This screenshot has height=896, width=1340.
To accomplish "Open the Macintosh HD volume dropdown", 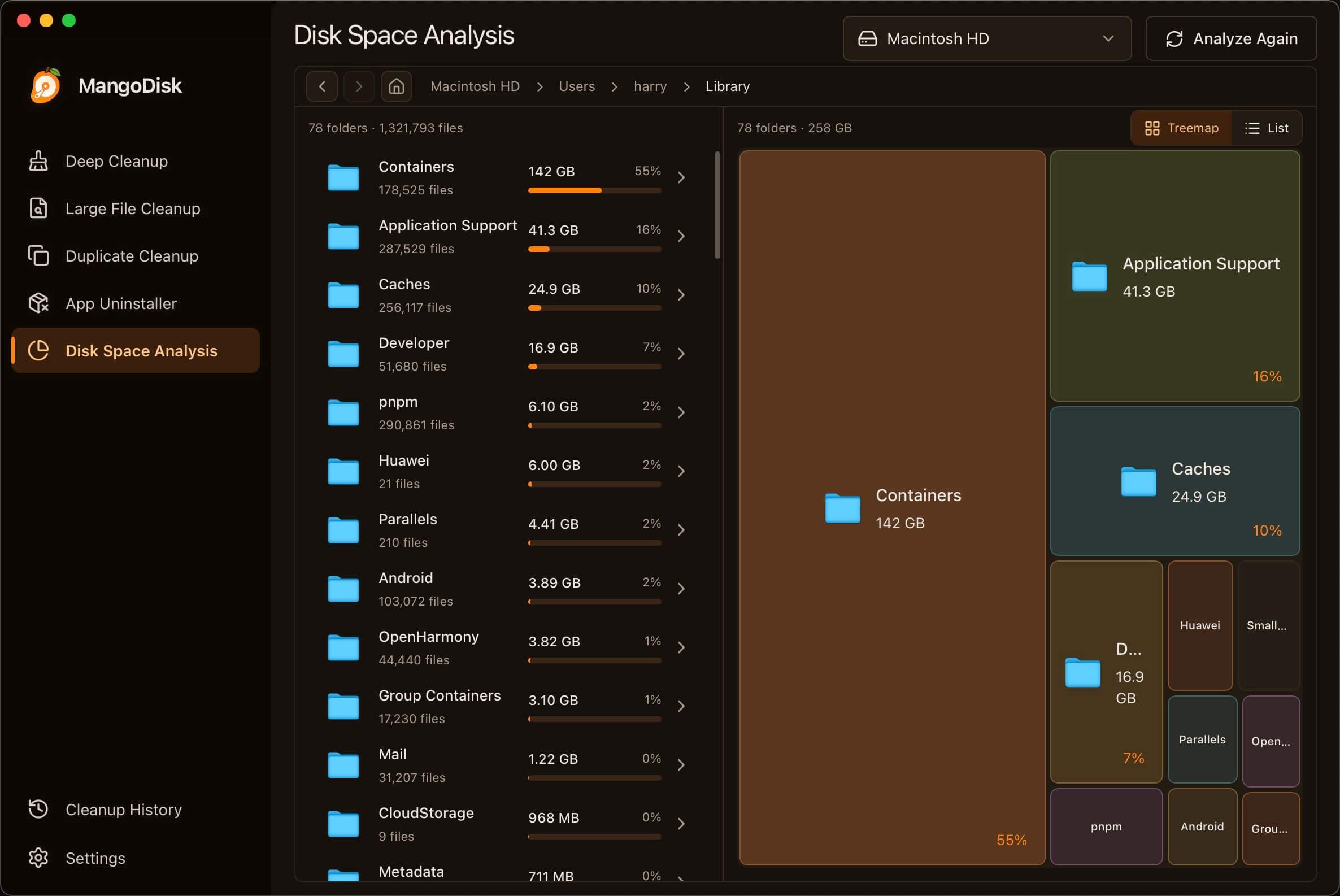I will [x=987, y=39].
